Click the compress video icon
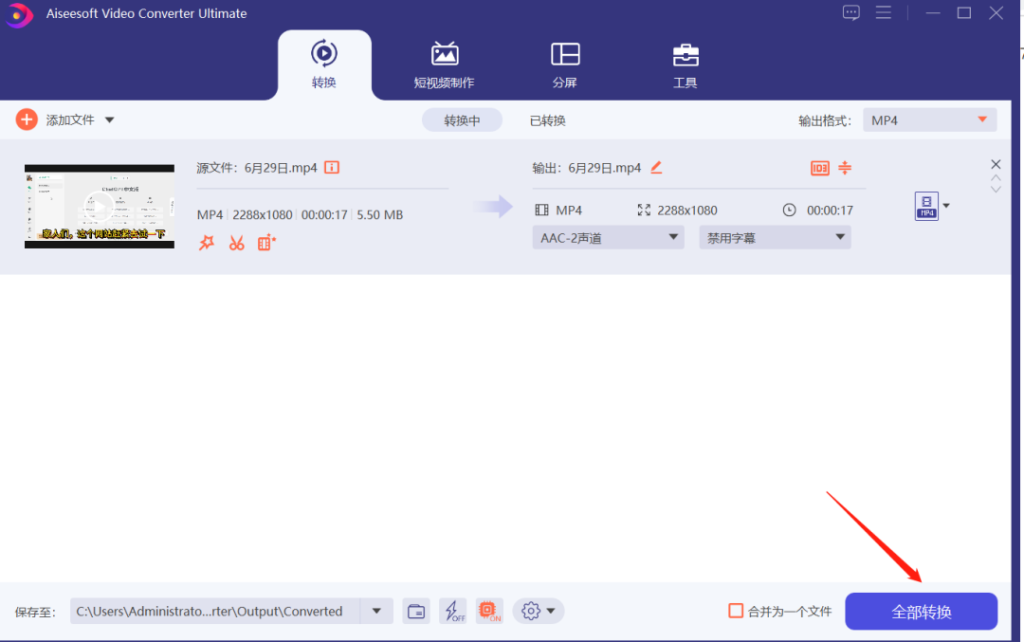Image resolution: width=1024 pixels, height=642 pixels. tap(845, 168)
